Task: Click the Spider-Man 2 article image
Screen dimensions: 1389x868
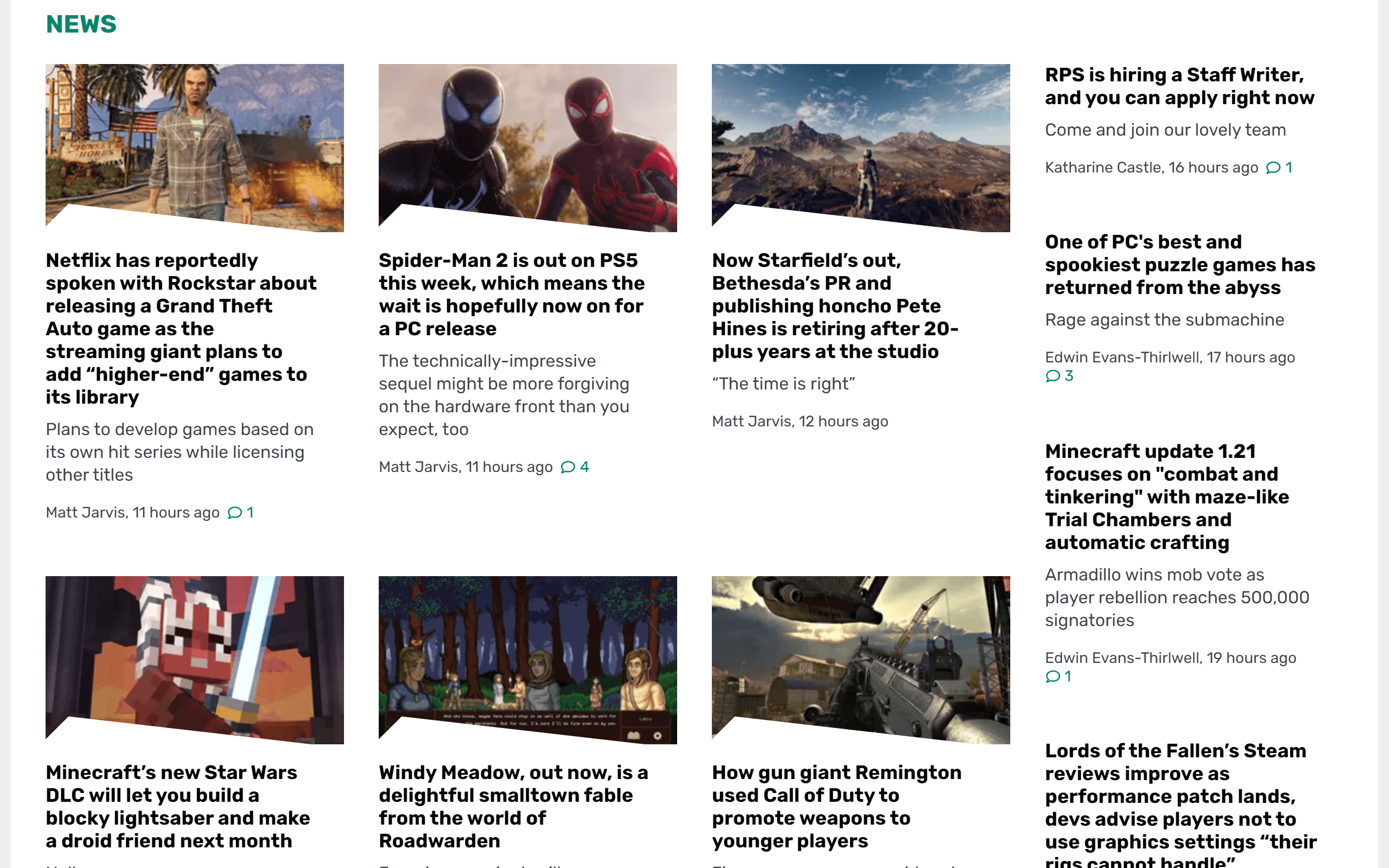Action: (527, 146)
